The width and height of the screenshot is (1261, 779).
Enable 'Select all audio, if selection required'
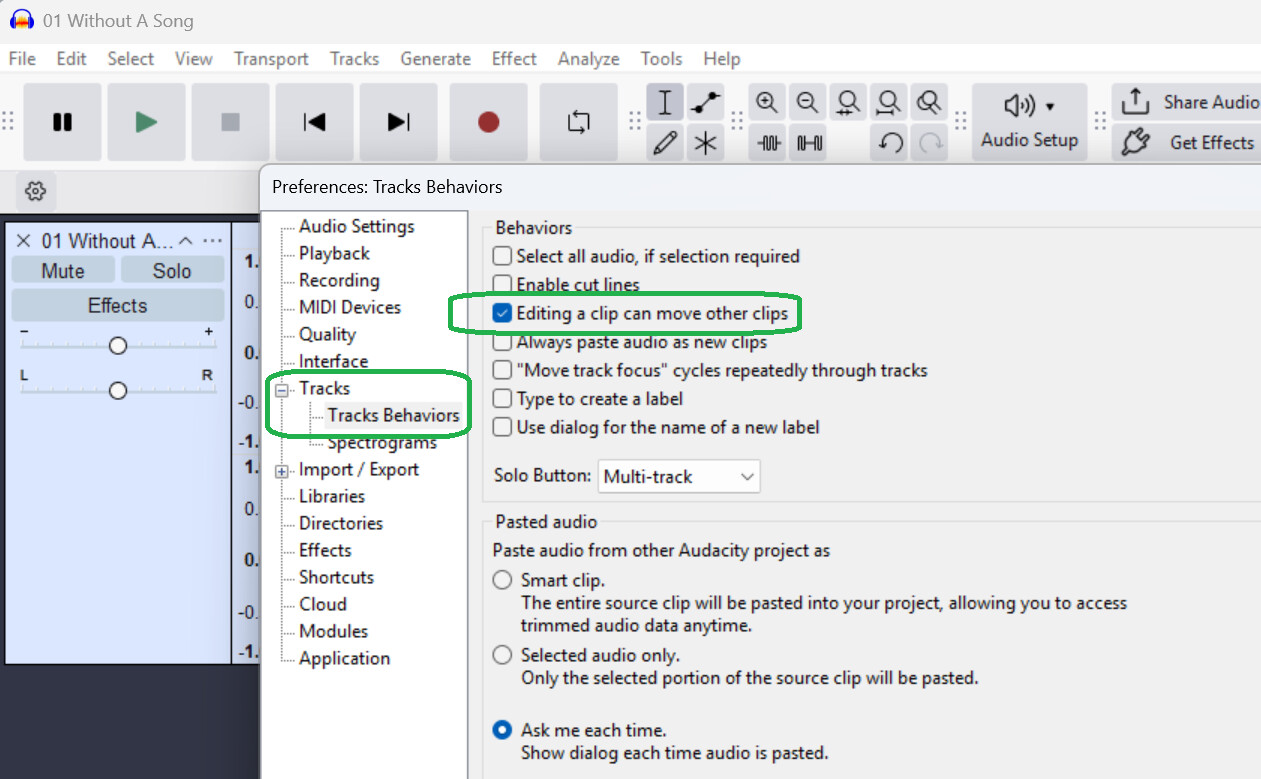point(502,257)
